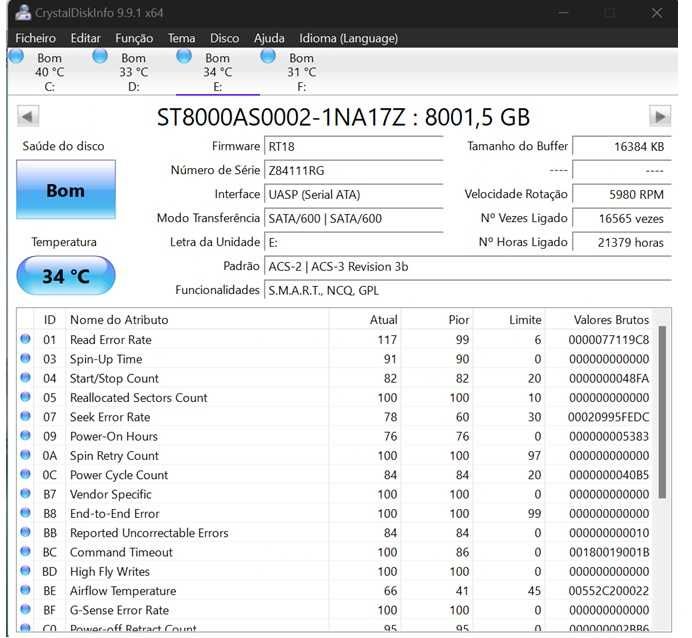
Task: Click the CrystalDiskInfo app icon in title bar
Action: pos(23,13)
